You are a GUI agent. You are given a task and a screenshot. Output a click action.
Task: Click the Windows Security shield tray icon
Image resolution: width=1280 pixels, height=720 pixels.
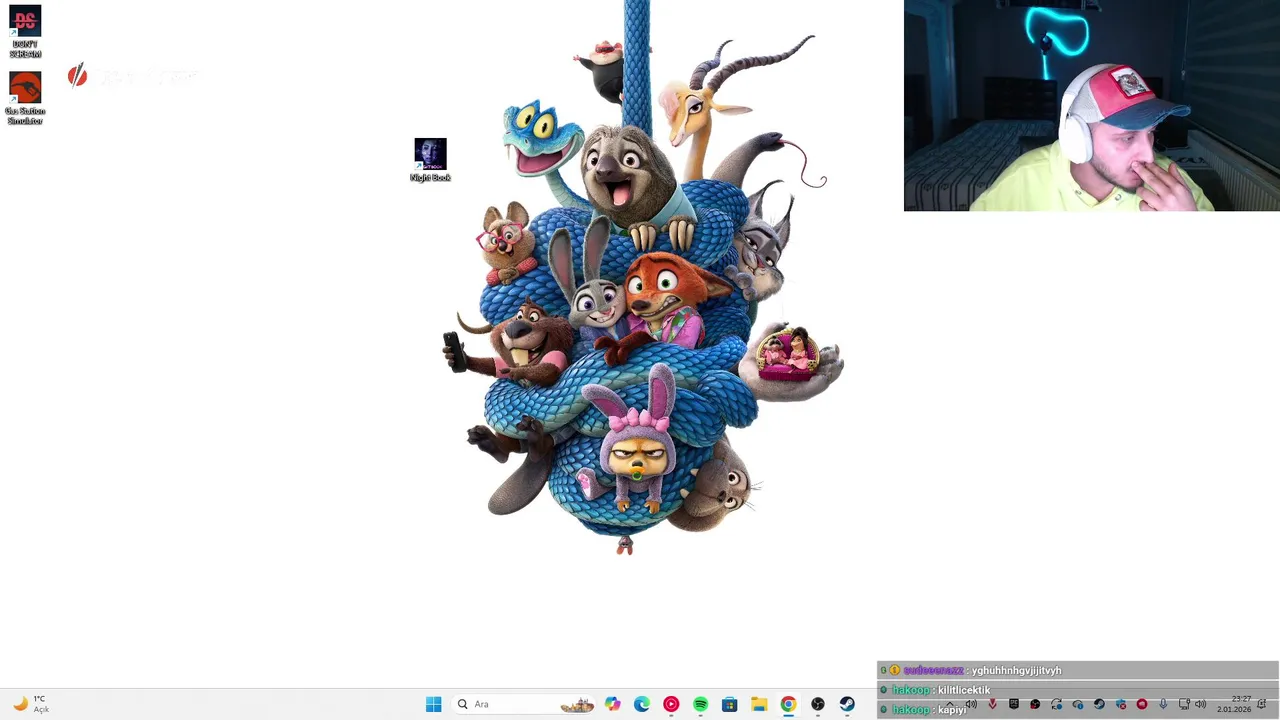coord(1121,704)
